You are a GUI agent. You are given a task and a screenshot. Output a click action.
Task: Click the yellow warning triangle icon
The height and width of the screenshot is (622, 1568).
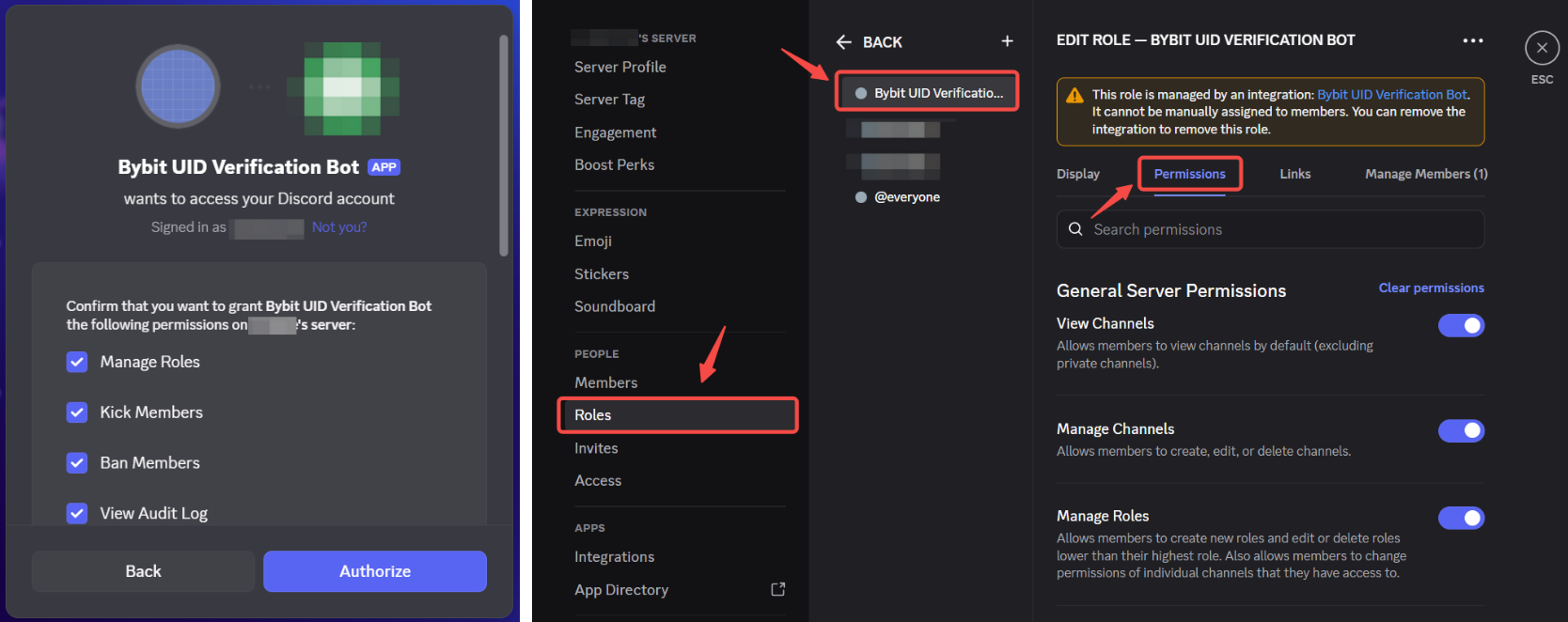(1074, 95)
